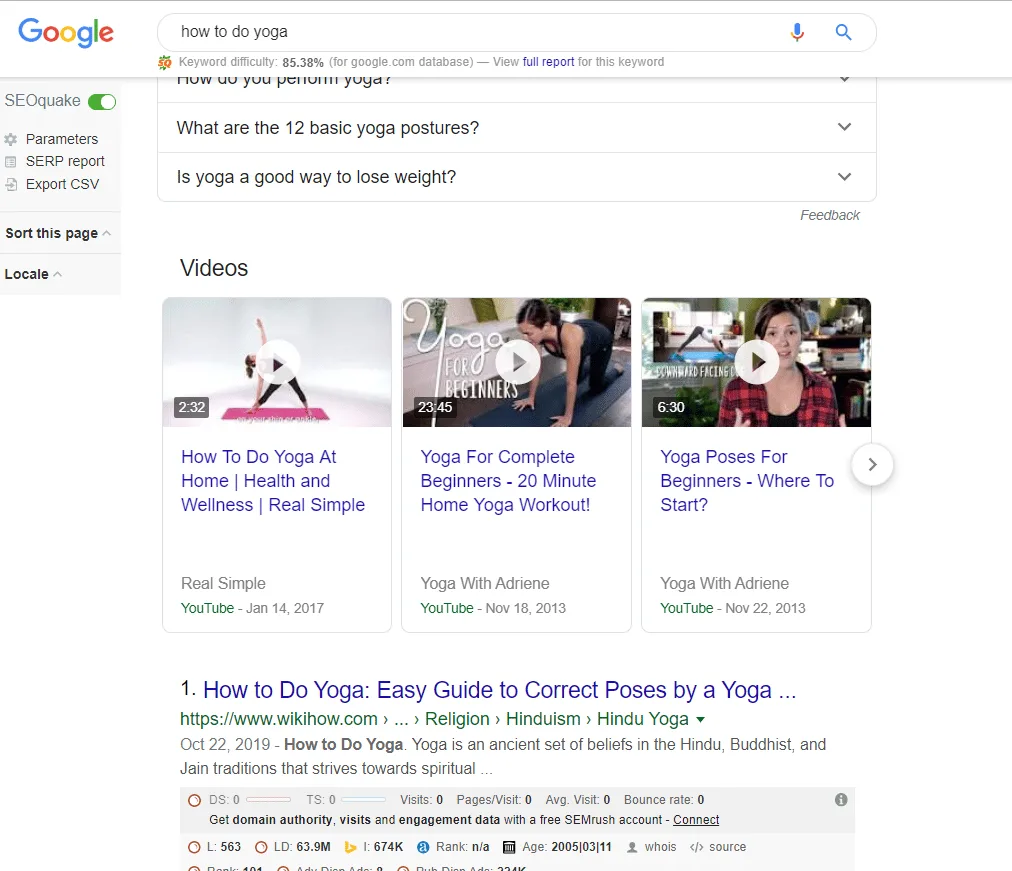Click the SEOquake info icon on result bar
The height and width of the screenshot is (871, 1012).
coord(841,800)
